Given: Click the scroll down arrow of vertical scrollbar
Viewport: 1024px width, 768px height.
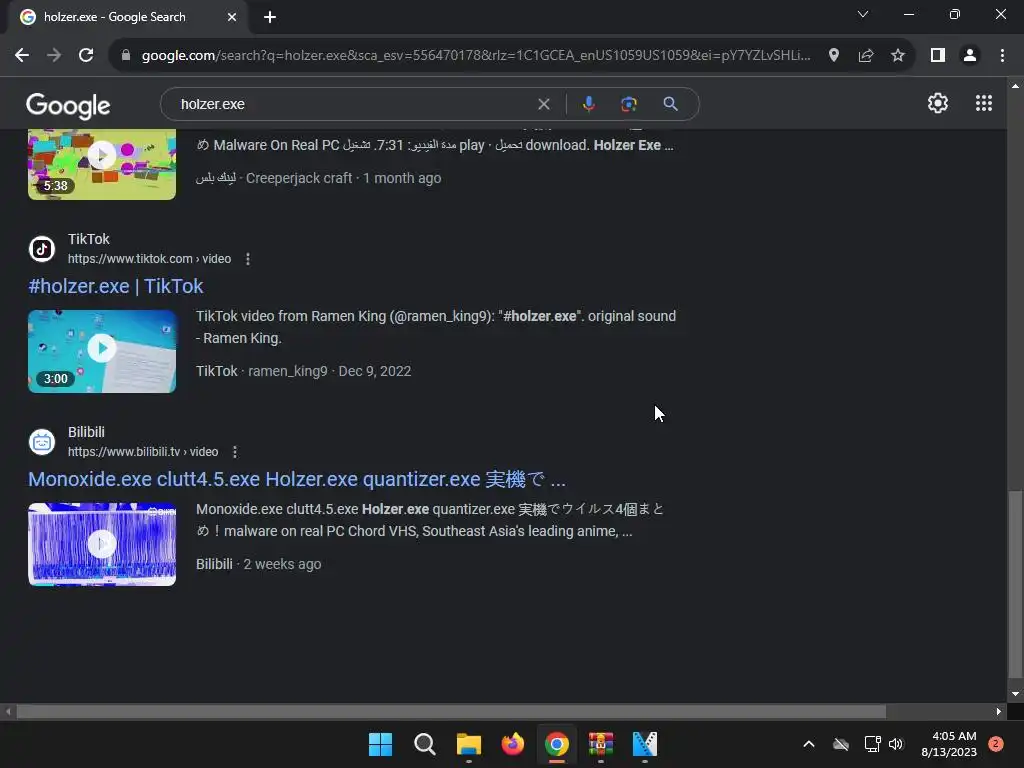Looking at the screenshot, I should coord(1014,694).
